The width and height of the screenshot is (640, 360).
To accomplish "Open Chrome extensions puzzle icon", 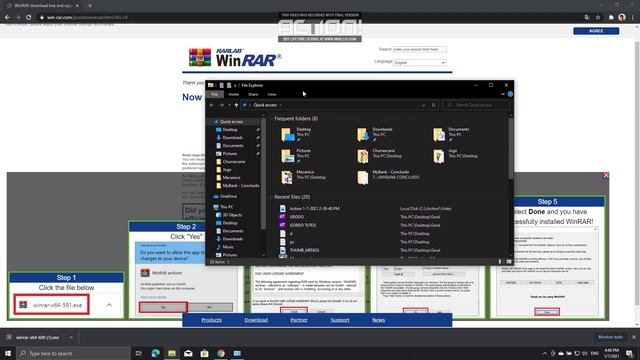I will (x=611, y=18).
